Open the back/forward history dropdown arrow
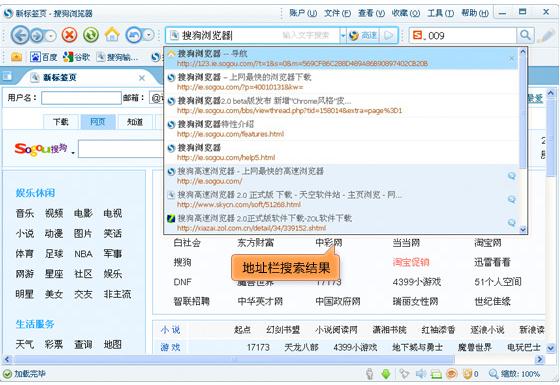 (x=51, y=36)
